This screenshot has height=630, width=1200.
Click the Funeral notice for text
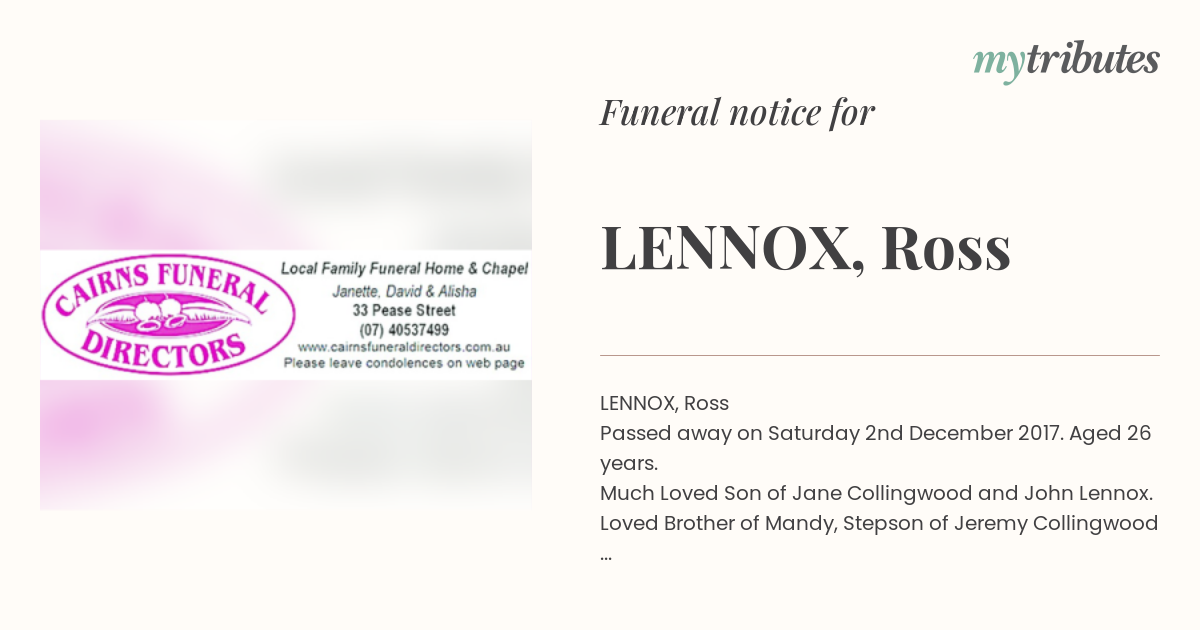tap(737, 113)
